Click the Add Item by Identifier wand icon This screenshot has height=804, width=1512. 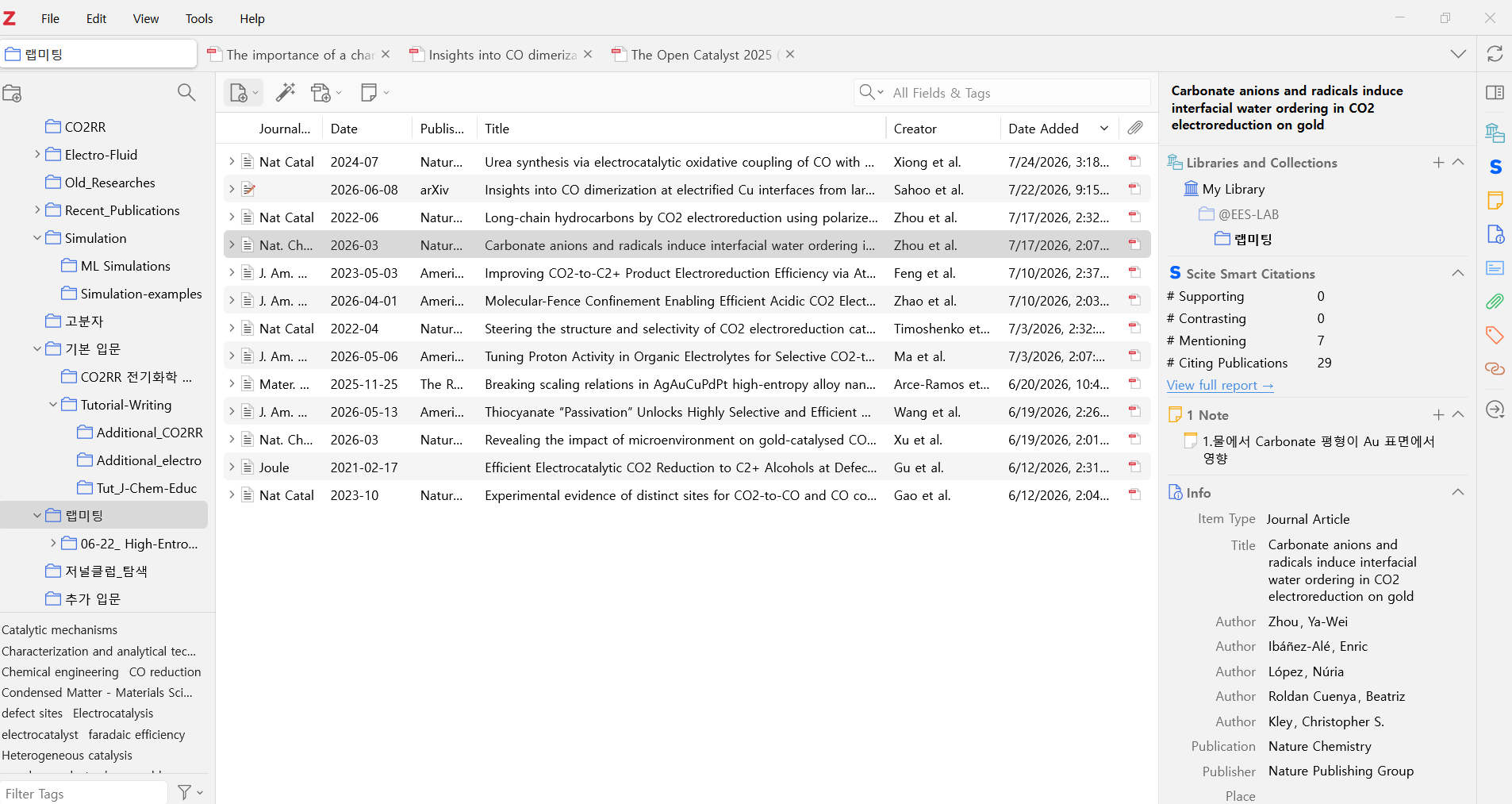point(286,93)
